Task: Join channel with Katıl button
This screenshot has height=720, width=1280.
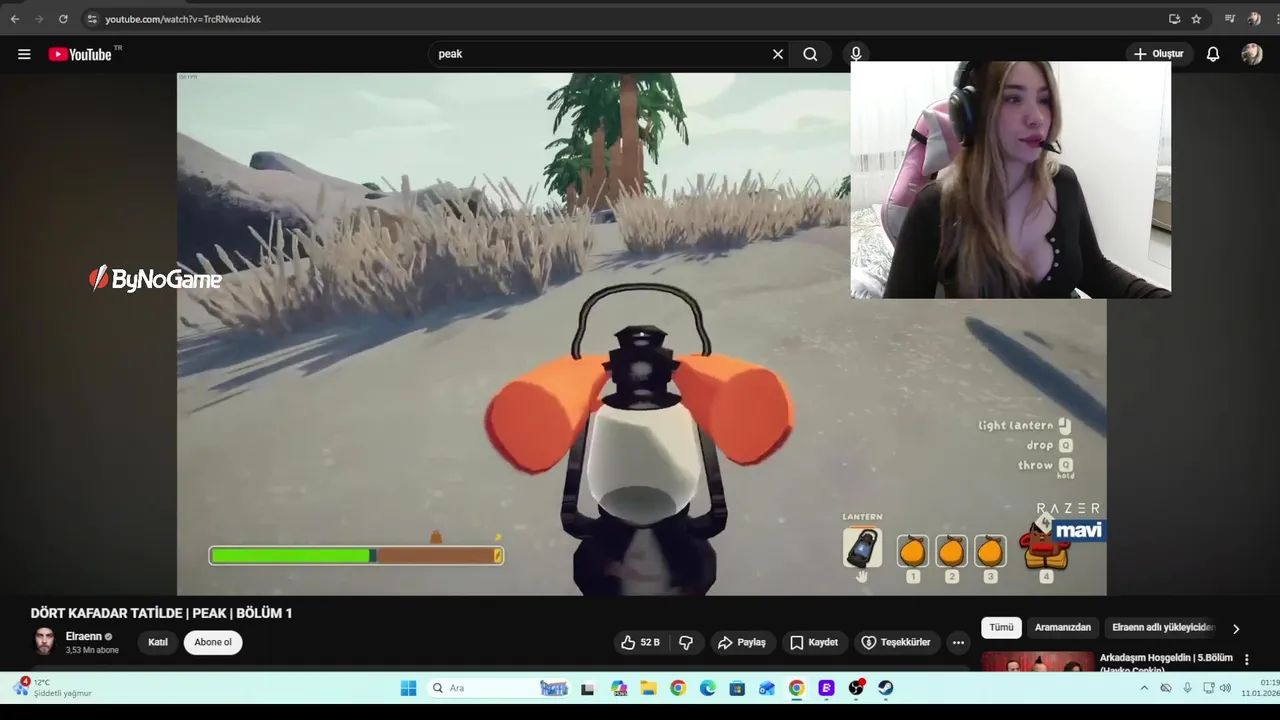Action: point(158,642)
